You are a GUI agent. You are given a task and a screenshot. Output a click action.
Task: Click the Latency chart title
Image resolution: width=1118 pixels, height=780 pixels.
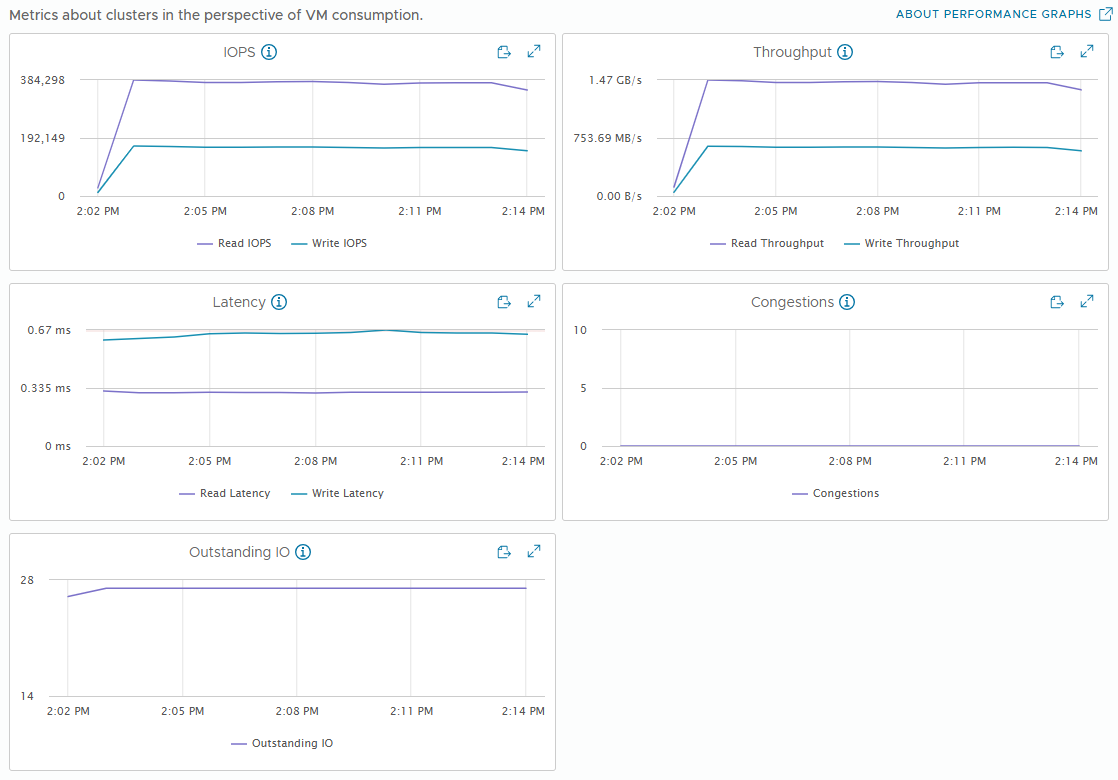(x=239, y=302)
